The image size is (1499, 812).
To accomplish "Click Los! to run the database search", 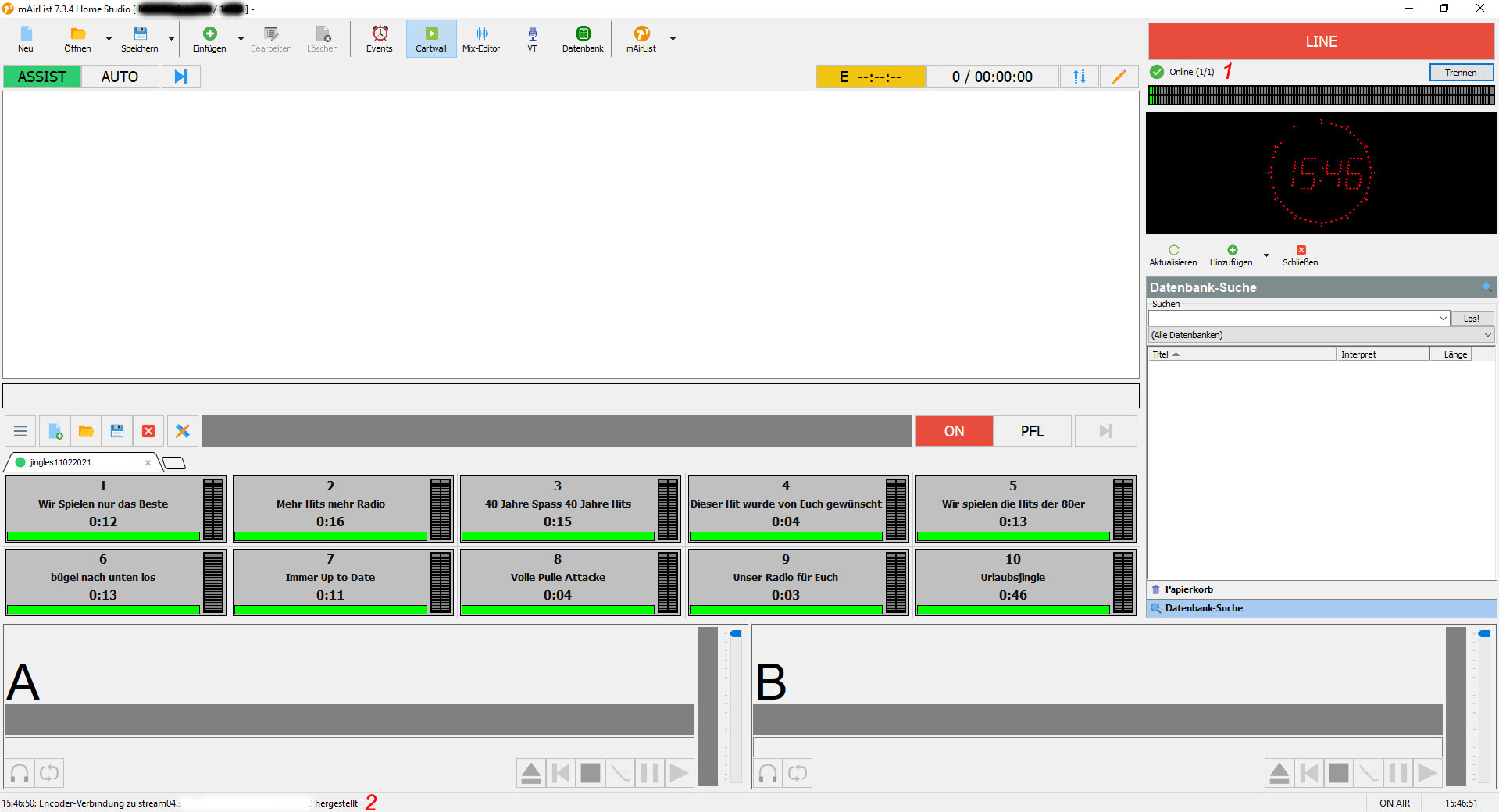I will [1472, 318].
